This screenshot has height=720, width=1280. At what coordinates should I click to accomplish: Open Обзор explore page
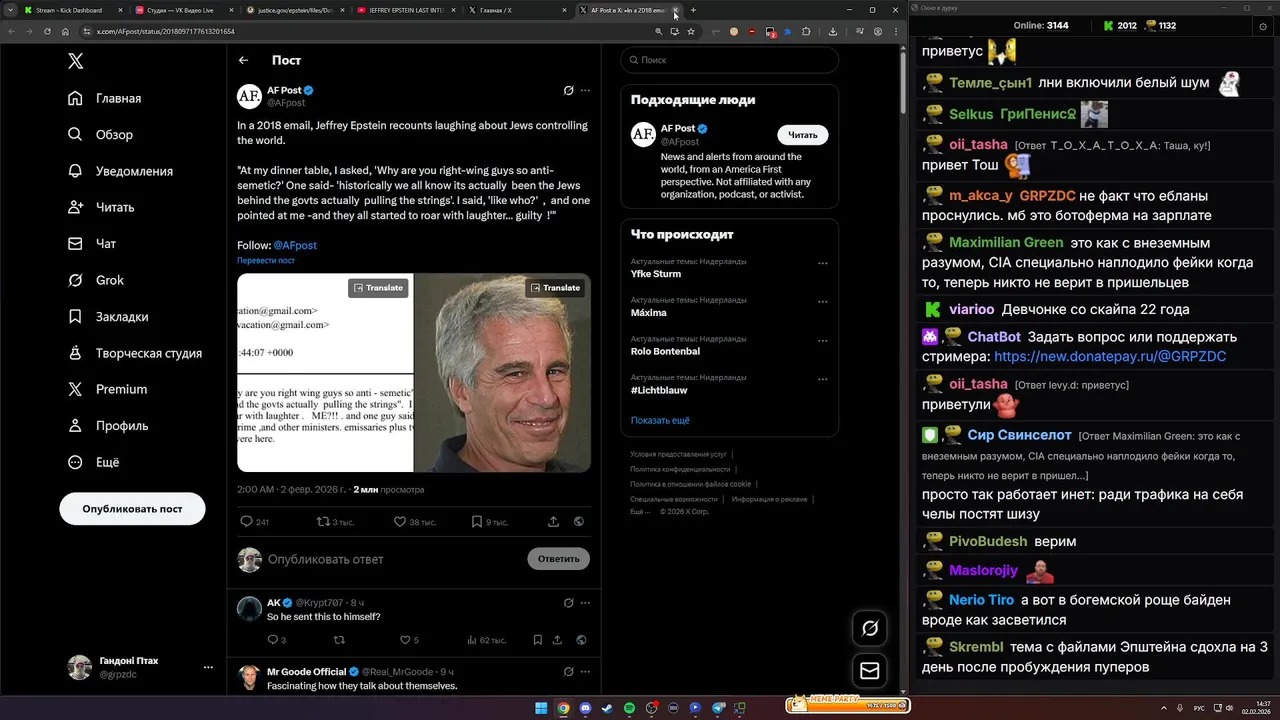tap(100, 134)
